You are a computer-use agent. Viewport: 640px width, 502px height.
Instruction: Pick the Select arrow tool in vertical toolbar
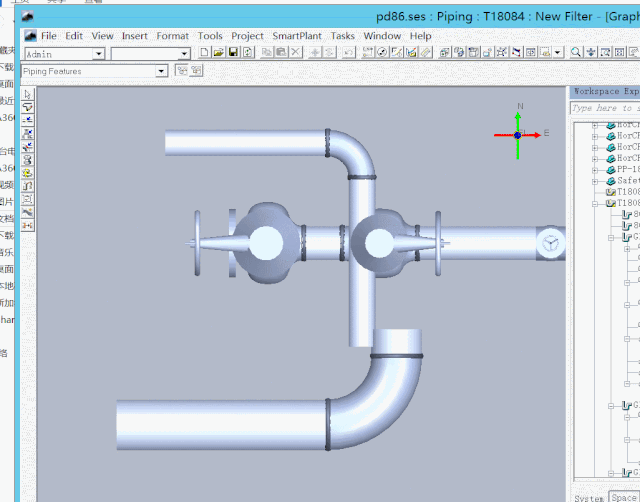(27, 94)
